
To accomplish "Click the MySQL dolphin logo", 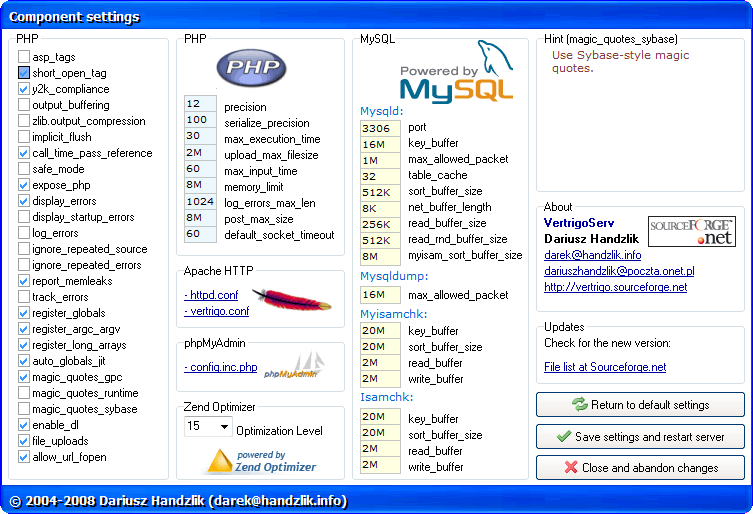I will 456,73.
